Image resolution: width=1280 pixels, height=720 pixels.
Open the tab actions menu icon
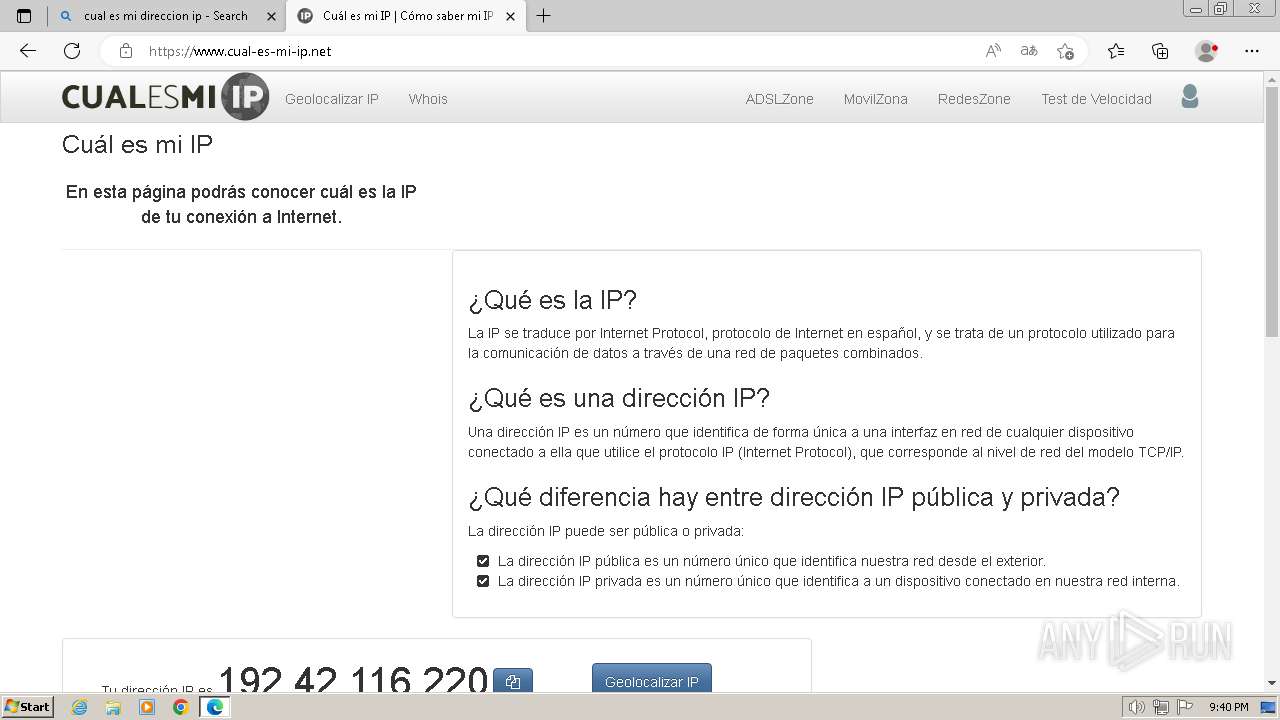click(x=24, y=16)
